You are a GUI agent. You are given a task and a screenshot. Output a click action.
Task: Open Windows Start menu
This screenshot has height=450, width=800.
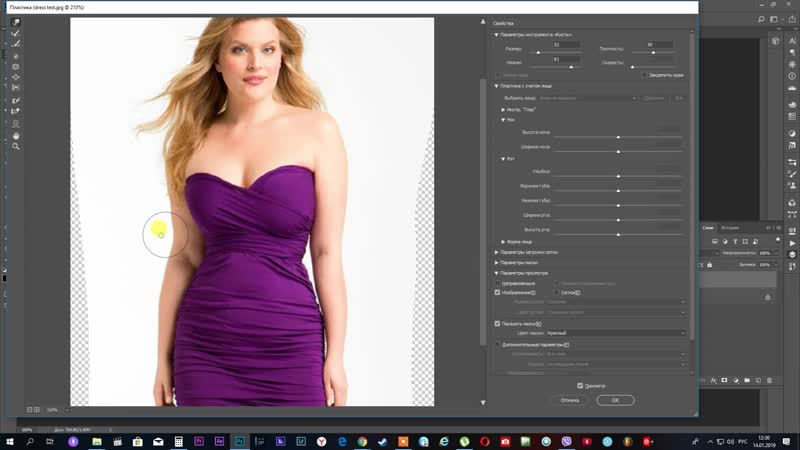tap(9, 442)
